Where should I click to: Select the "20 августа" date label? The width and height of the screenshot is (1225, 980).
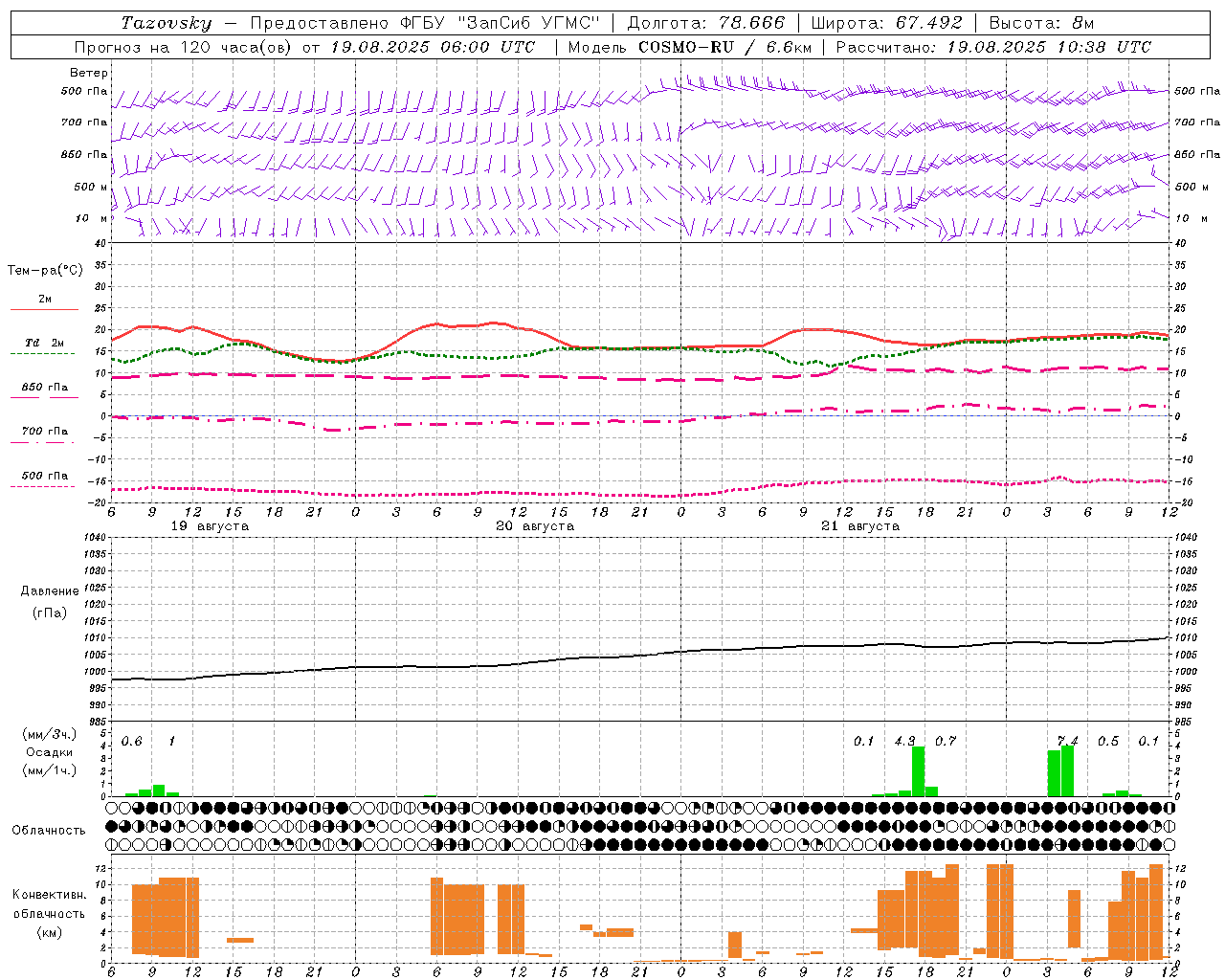pos(535,526)
